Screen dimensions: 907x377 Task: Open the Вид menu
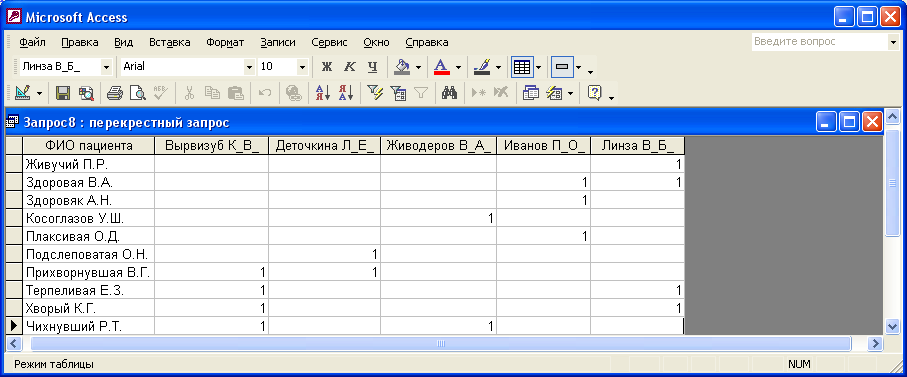point(124,42)
